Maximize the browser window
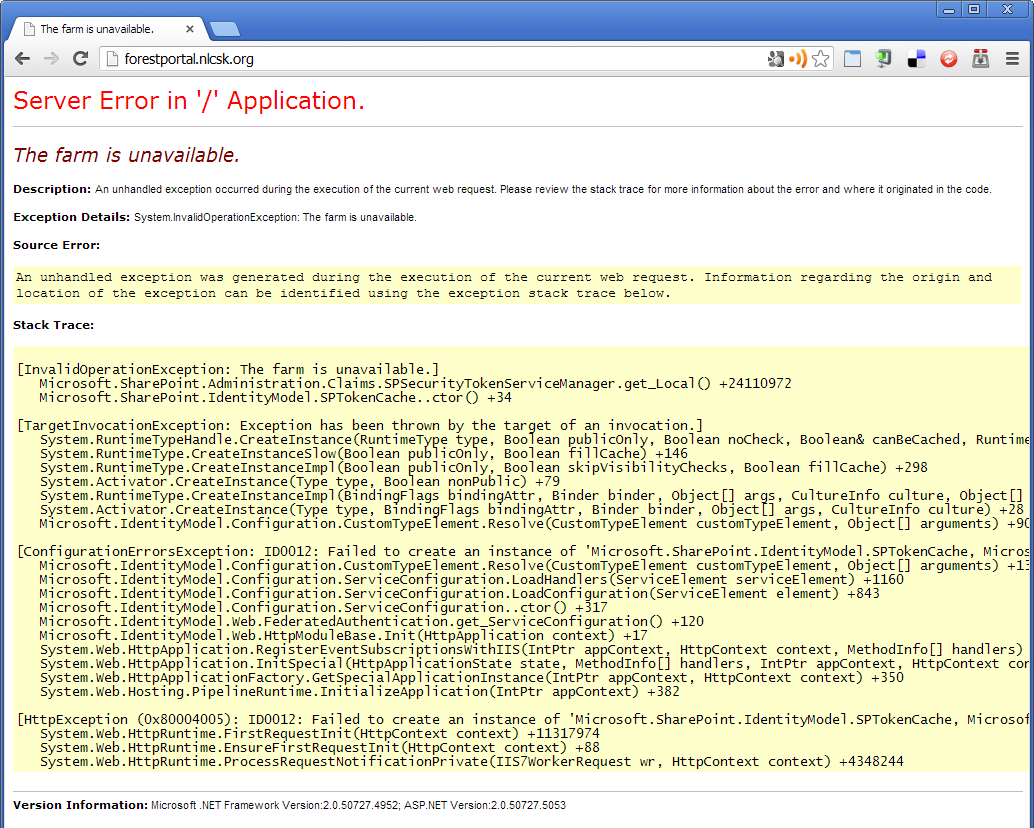 coord(973,9)
